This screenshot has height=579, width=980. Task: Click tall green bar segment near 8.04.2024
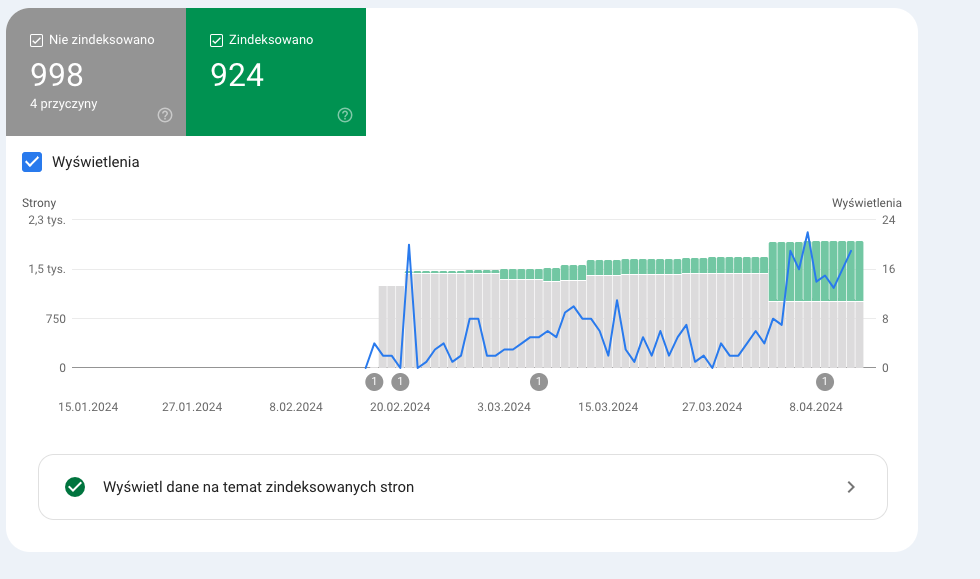(816, 271)
